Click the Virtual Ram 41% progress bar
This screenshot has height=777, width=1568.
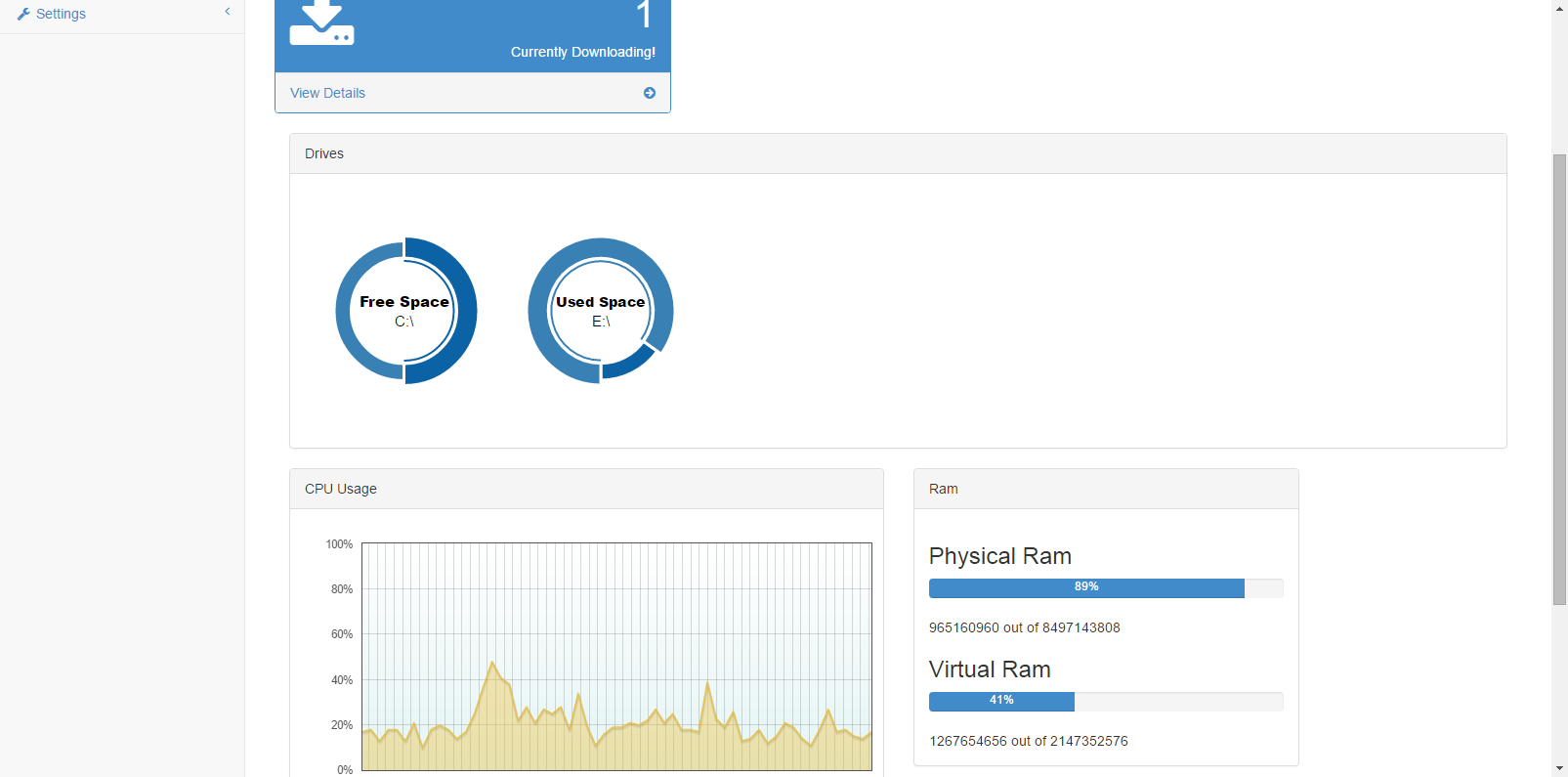[1000, 701]
